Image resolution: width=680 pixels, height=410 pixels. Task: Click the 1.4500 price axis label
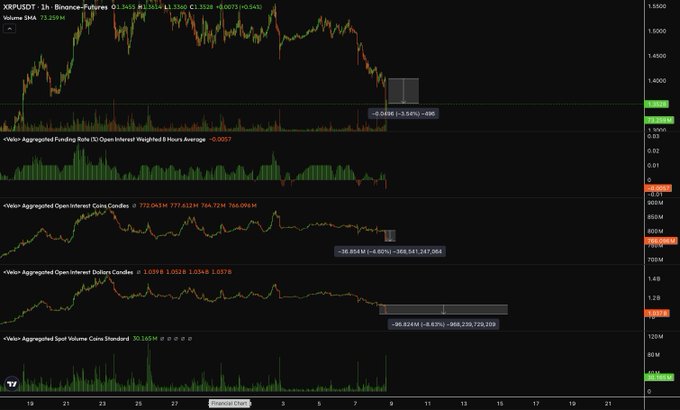pos(657,56)
